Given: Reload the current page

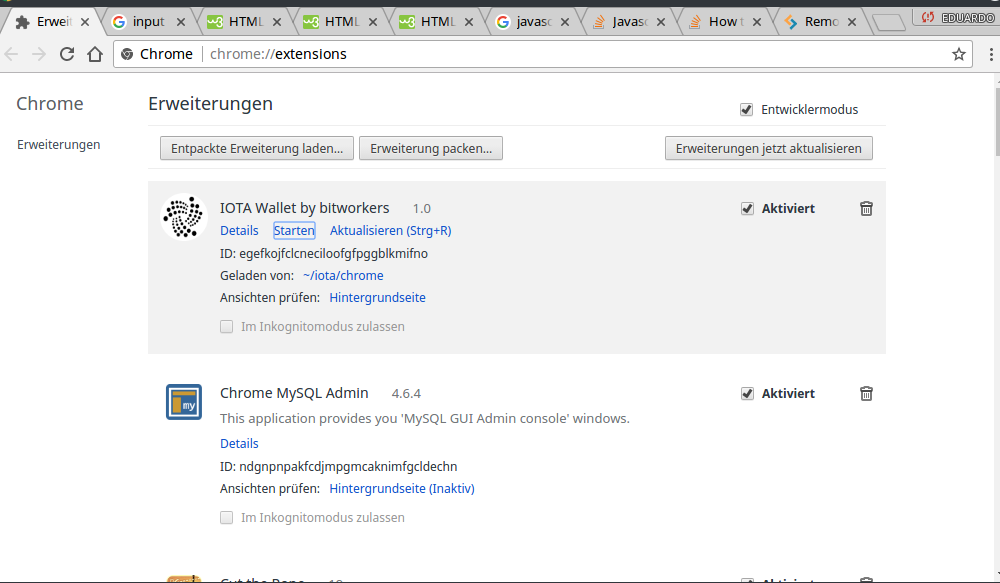Looking at the screenshot, I should (67, 54).
